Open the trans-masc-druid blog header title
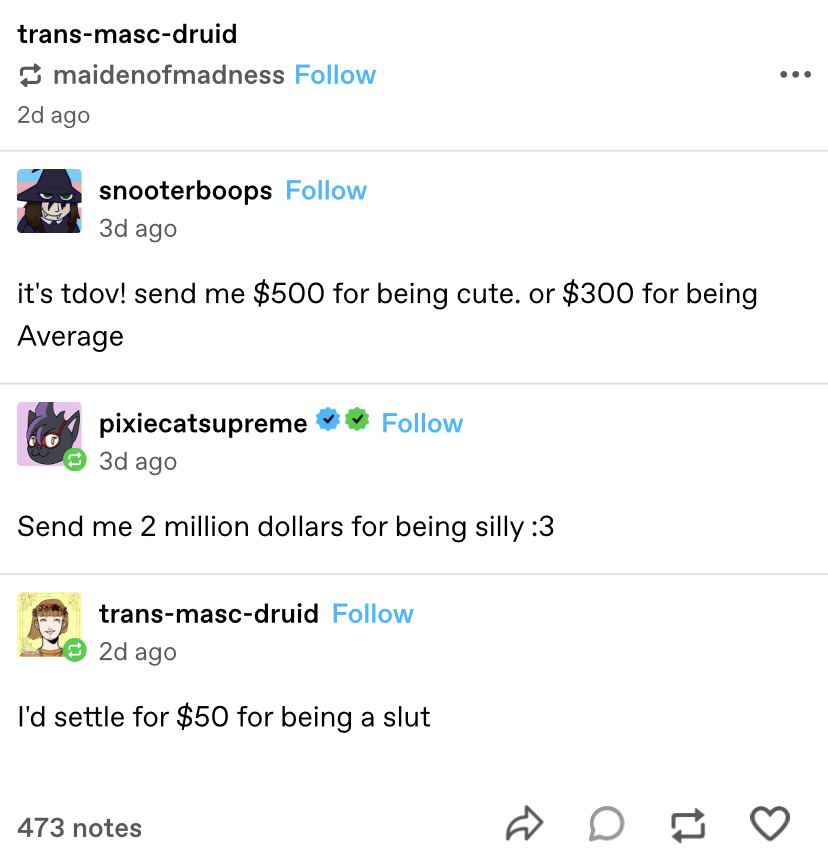Image resolution: width=828 pixels, height=866 pixels. [127, 34]
